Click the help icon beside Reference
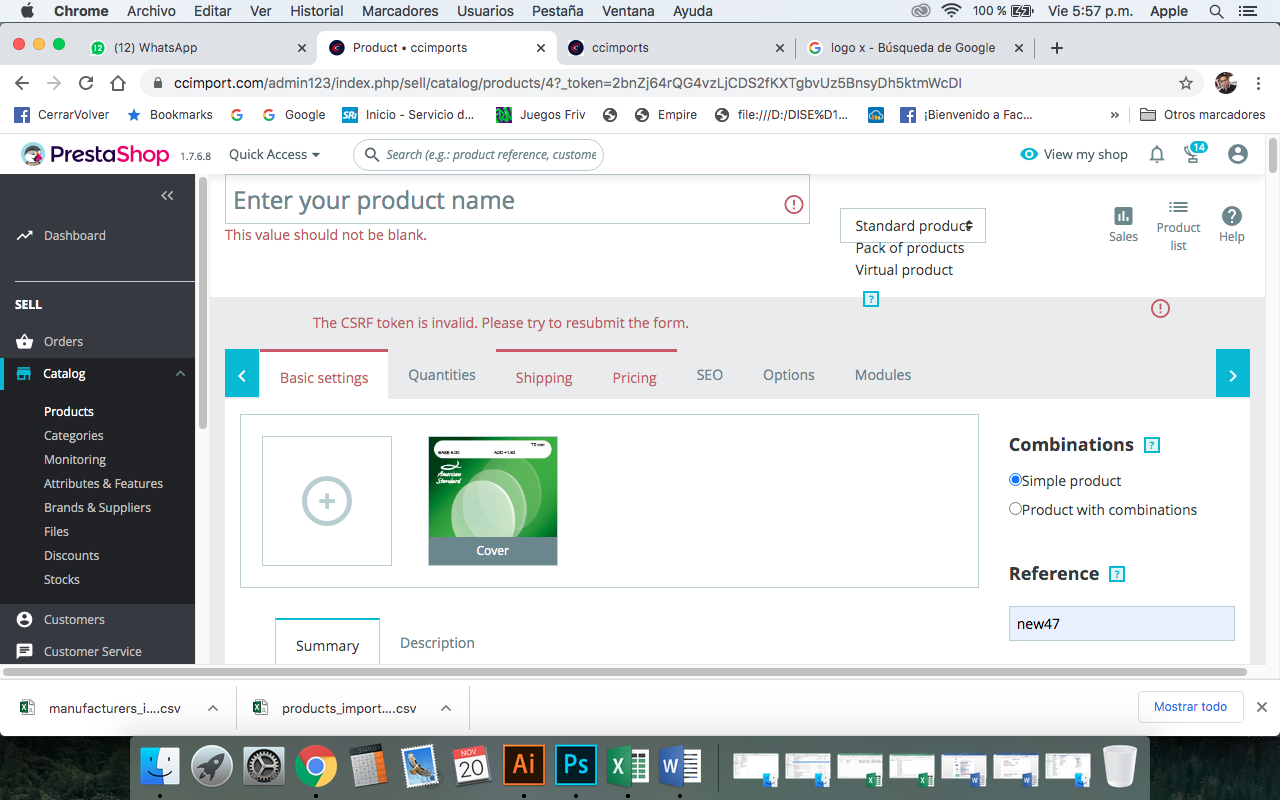 click(1118, 574)
